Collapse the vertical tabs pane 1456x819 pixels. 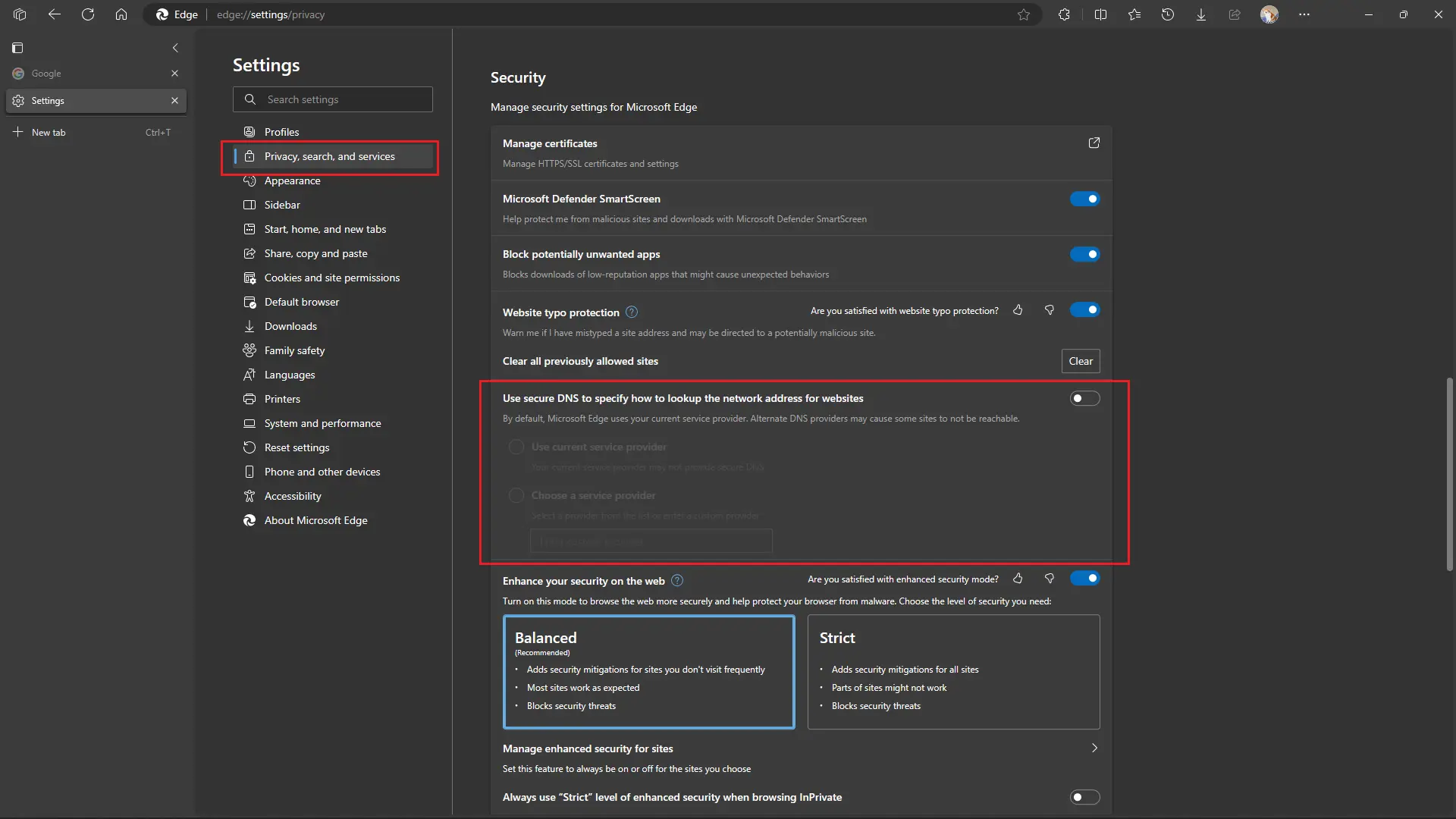175,48
